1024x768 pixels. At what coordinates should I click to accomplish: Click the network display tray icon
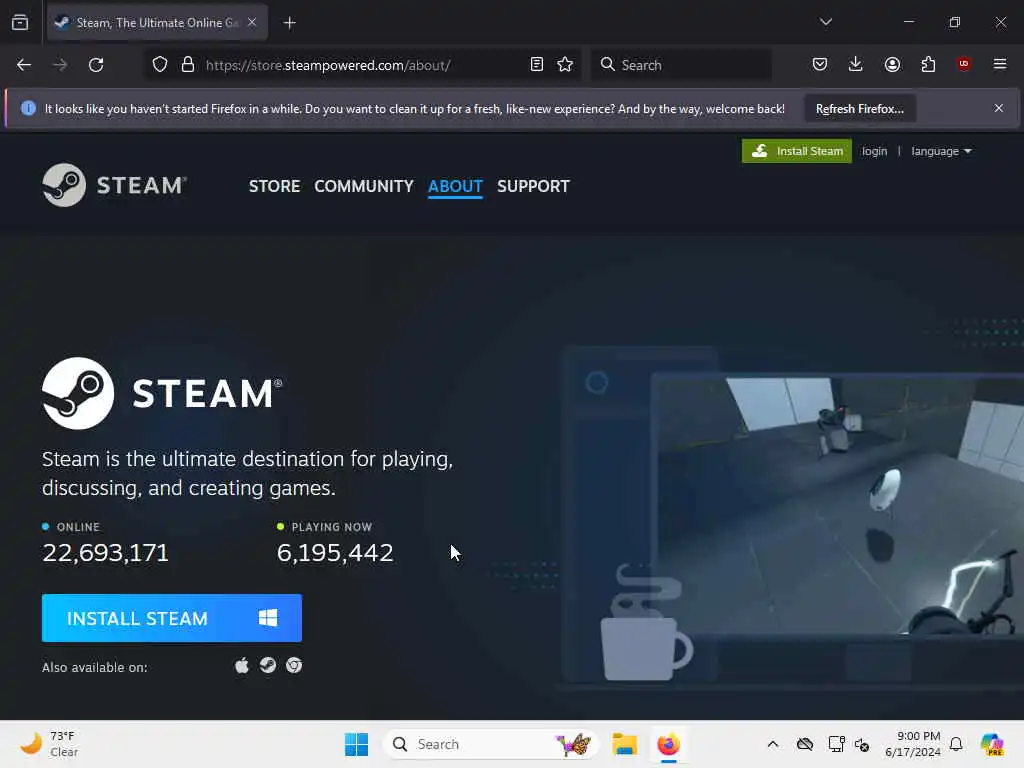point(836,744)
